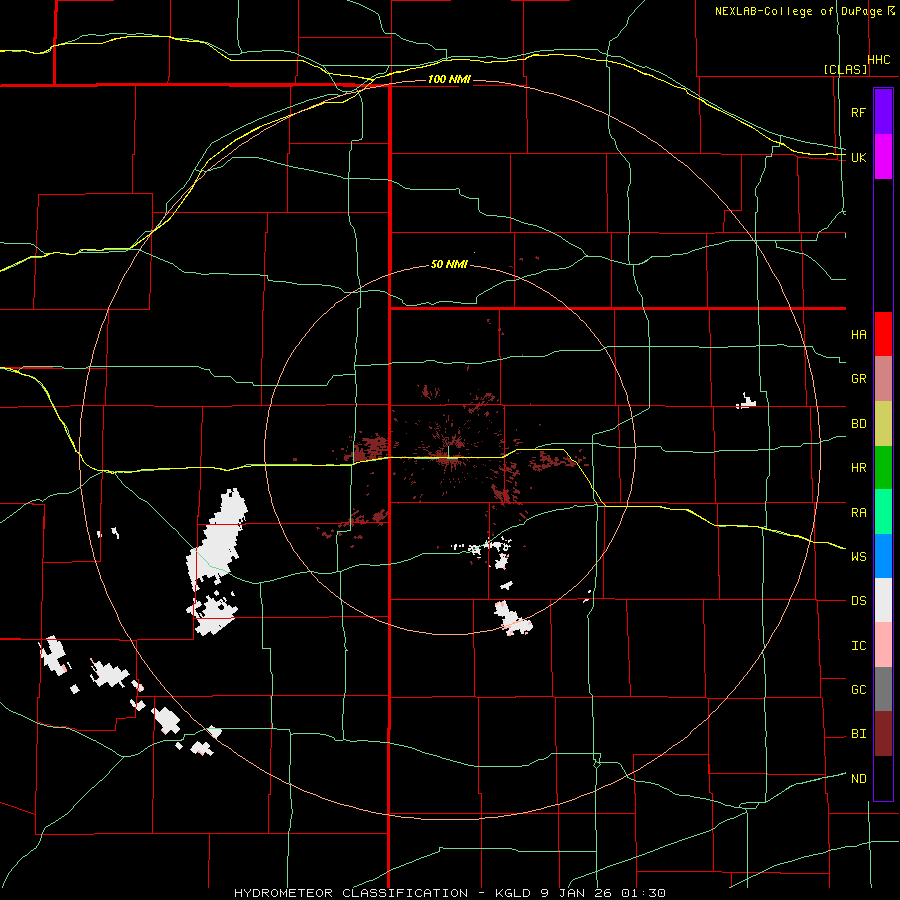Click the WS legend label
Screen dimensions: 900x900
[x=858, y=557]
